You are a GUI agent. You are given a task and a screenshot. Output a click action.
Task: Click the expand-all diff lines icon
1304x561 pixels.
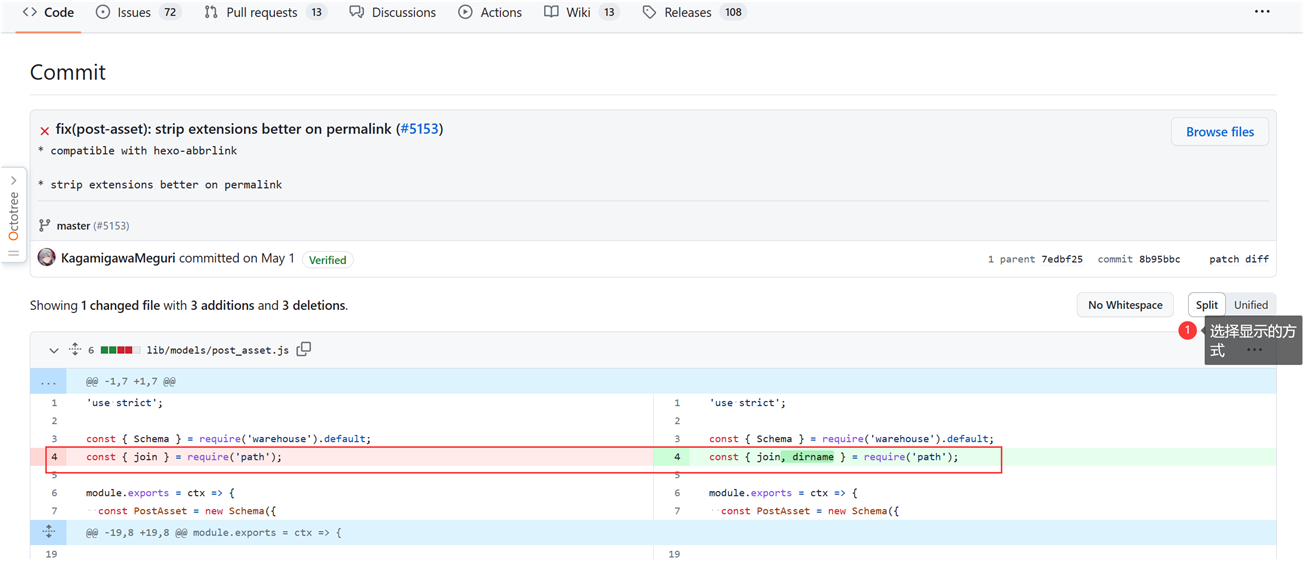(x=74, y=350)
